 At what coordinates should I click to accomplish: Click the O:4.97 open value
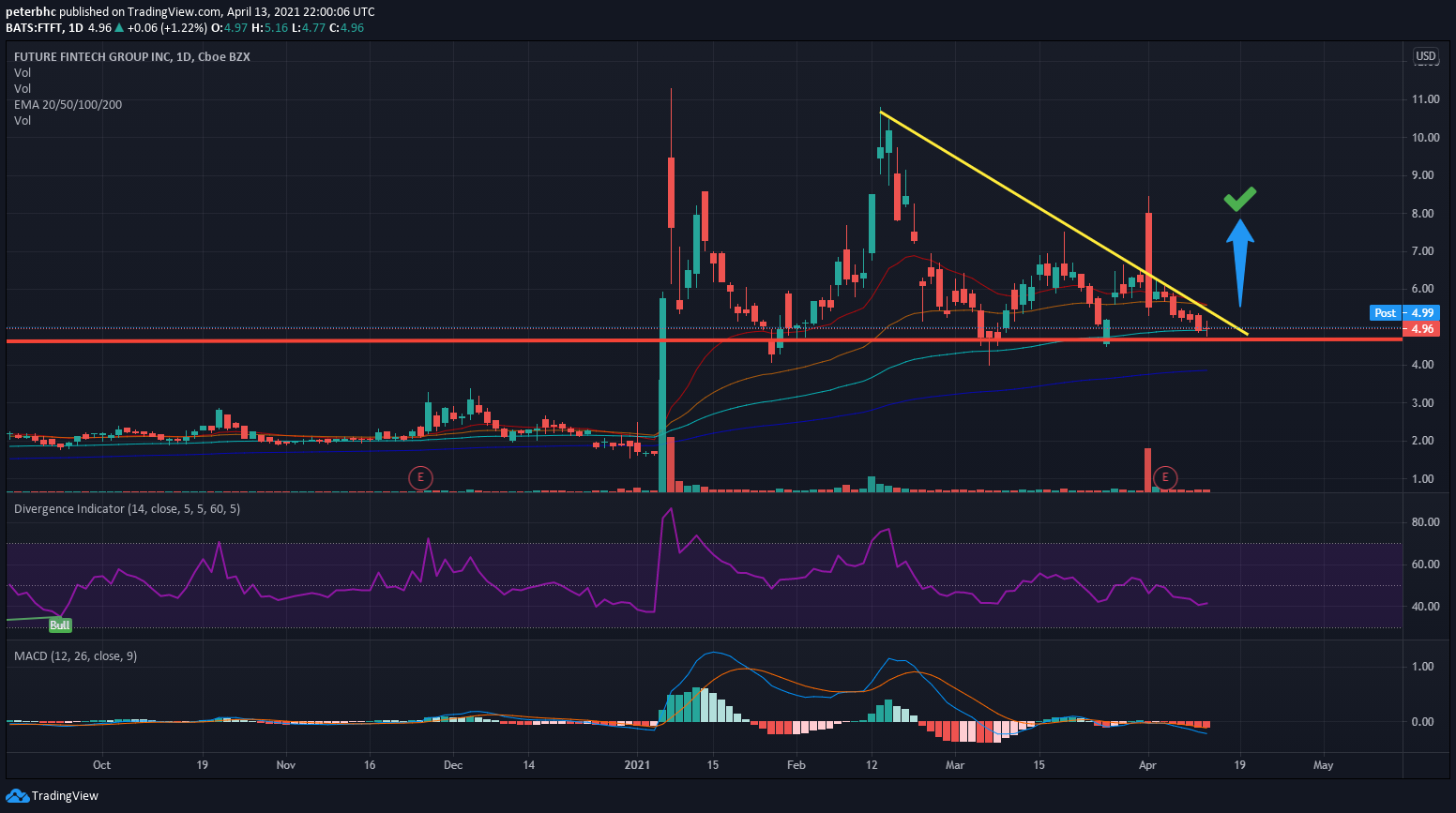[229, 28]
